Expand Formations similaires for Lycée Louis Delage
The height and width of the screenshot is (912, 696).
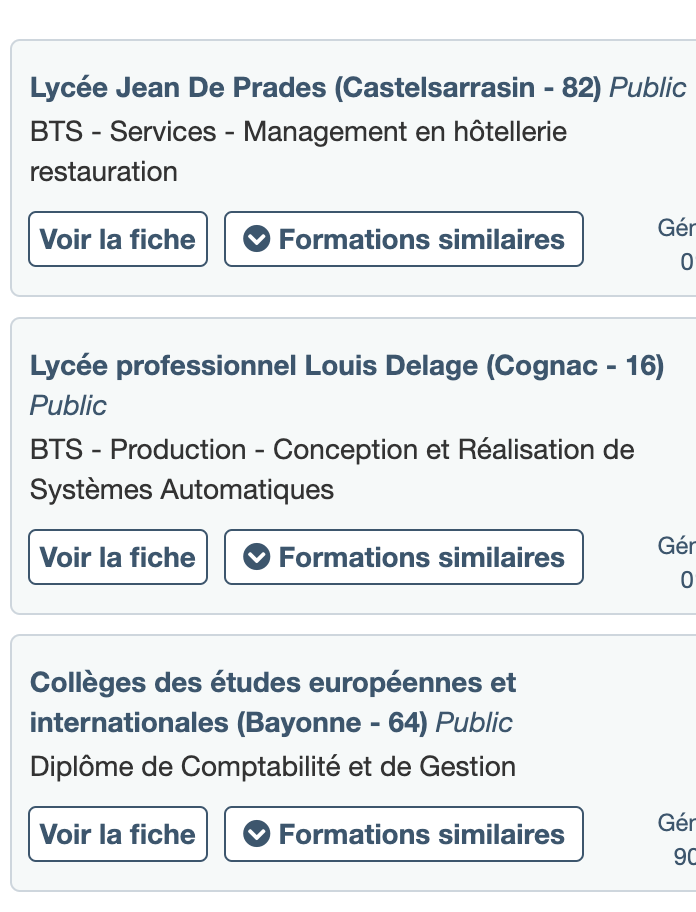[x=404, y=557]
